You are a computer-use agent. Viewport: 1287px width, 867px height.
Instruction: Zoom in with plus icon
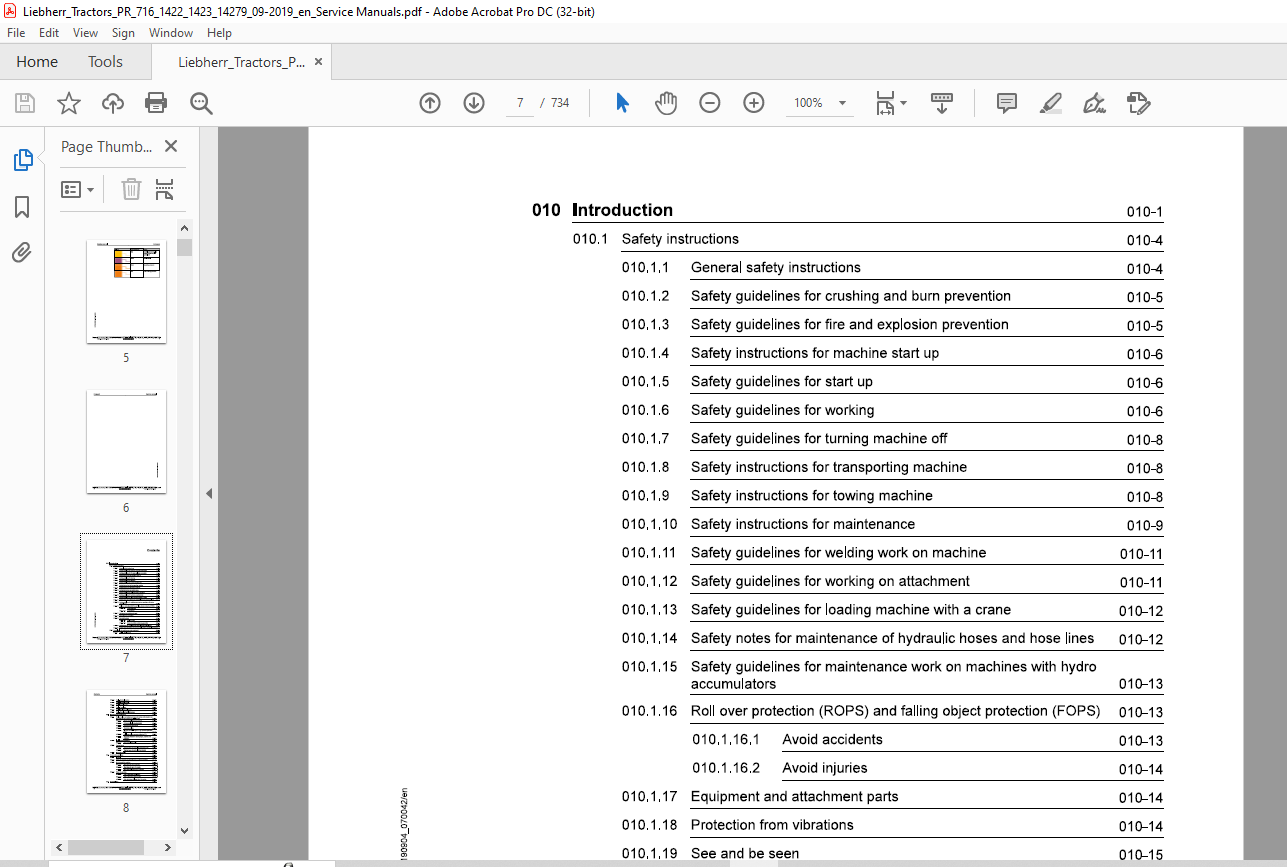(754, 103)
